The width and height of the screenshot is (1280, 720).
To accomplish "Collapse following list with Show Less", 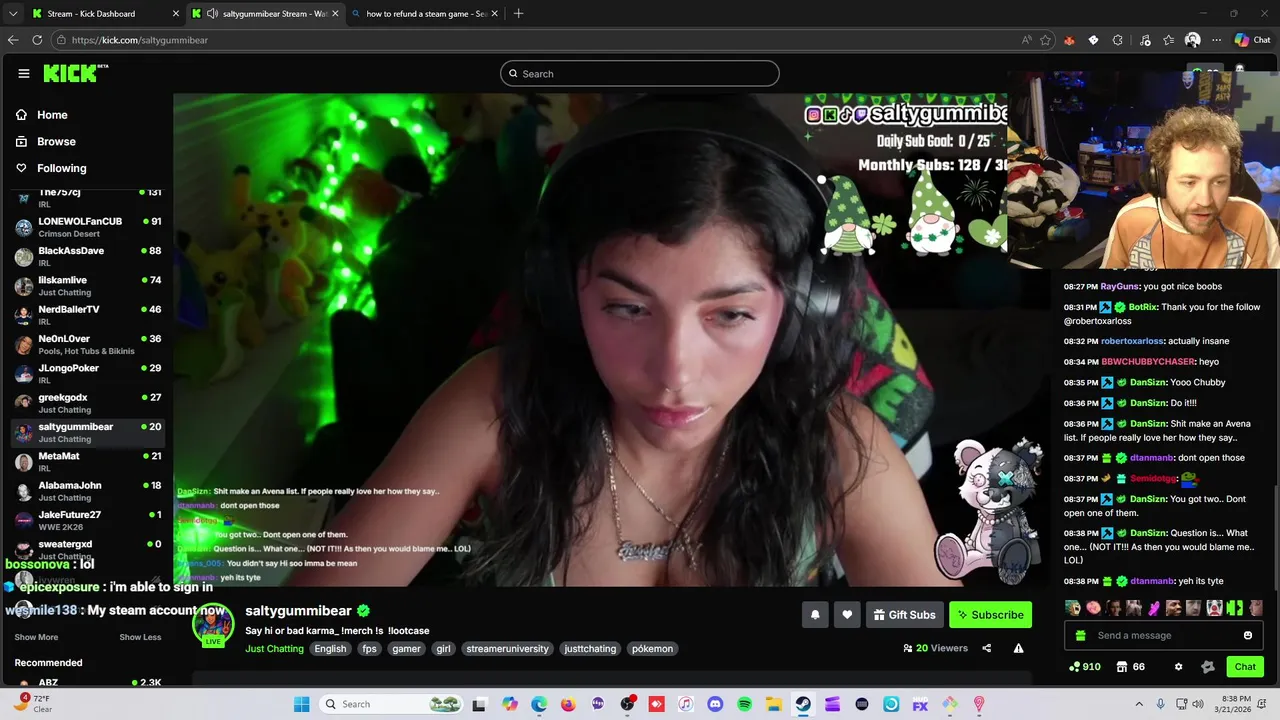I will [140, 637].
